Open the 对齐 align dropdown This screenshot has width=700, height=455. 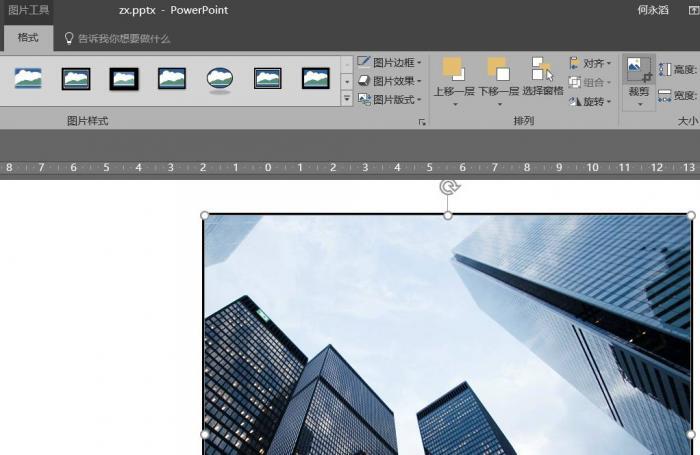point(590,63)
